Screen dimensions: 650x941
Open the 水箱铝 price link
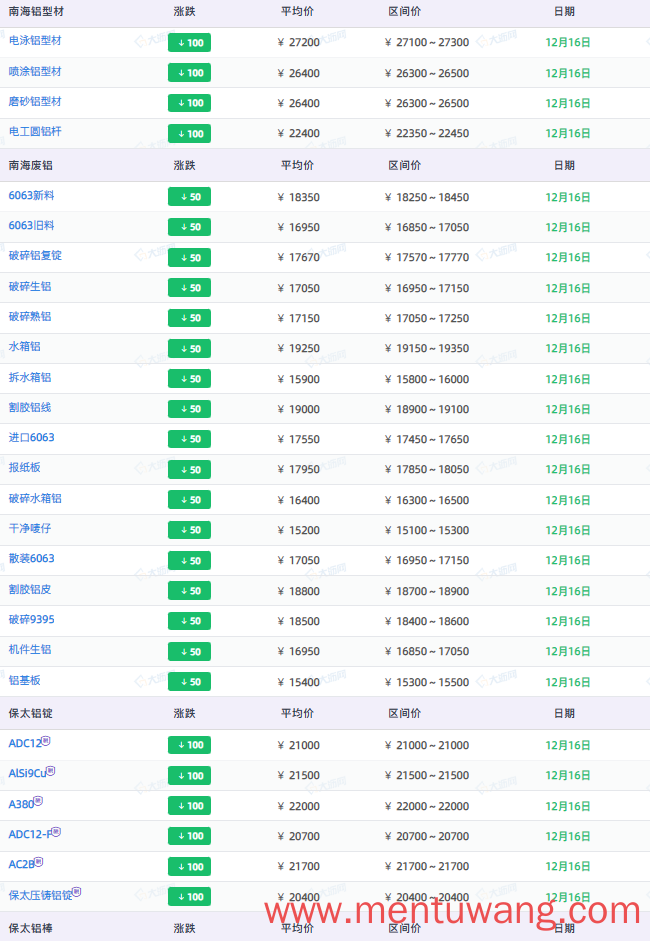[25, 346]
